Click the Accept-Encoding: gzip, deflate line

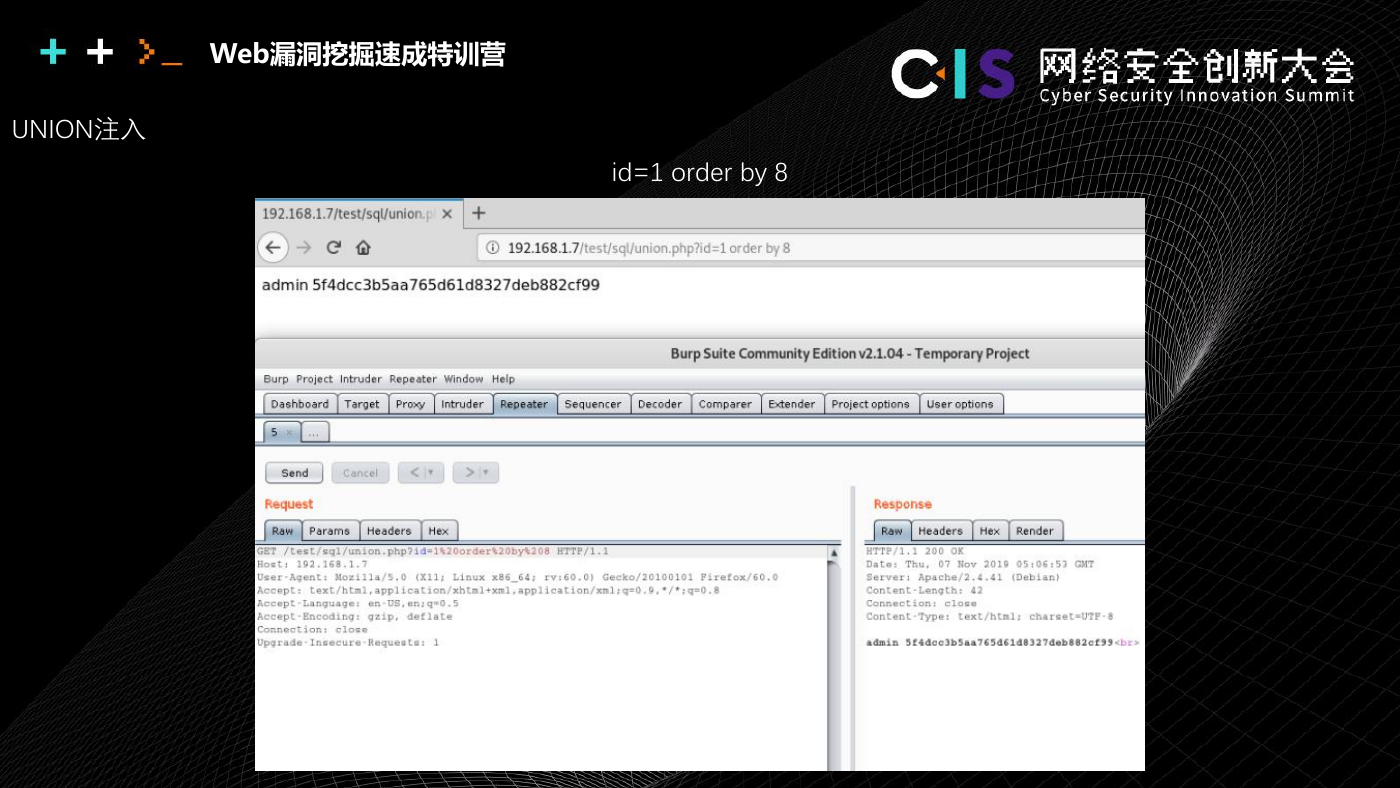coord(355,617)
